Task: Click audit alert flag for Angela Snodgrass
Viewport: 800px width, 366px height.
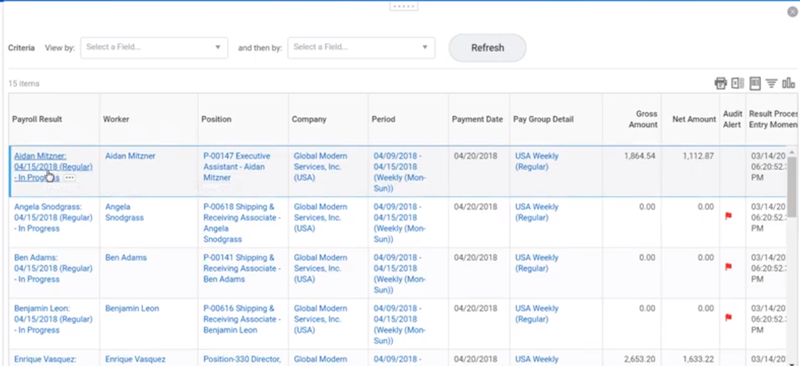Action: point(729,216)
